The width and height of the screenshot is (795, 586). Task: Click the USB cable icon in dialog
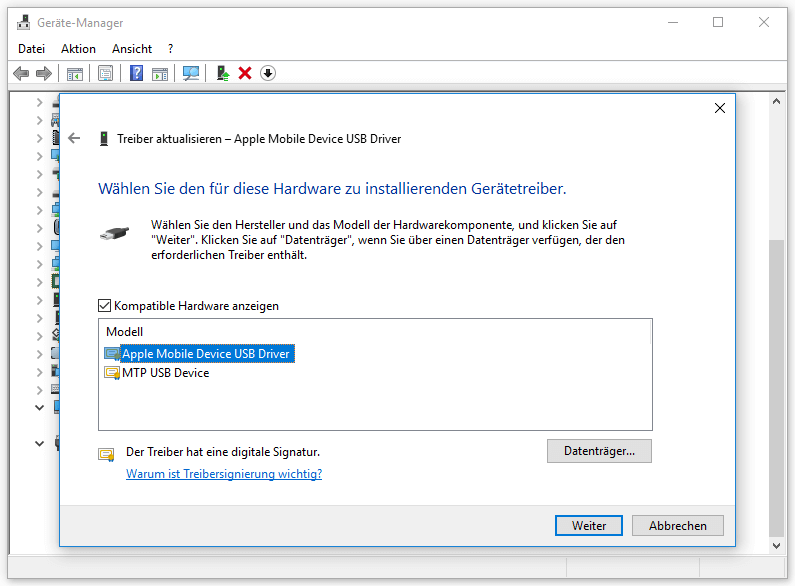[115, 234]
